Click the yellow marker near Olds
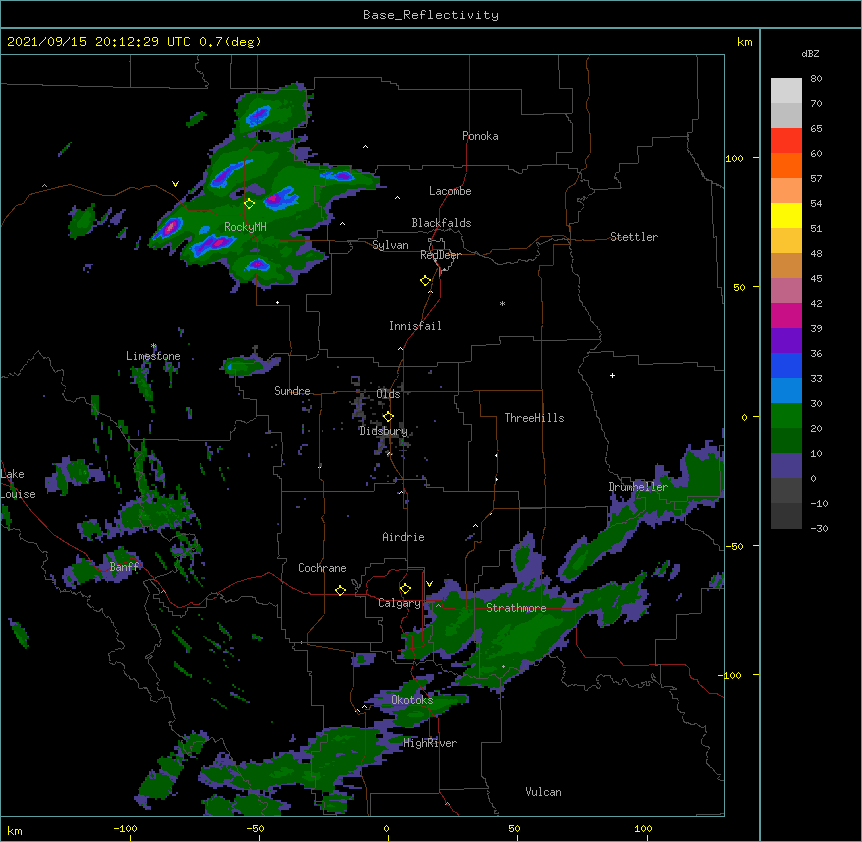 [x=388, y=417]
